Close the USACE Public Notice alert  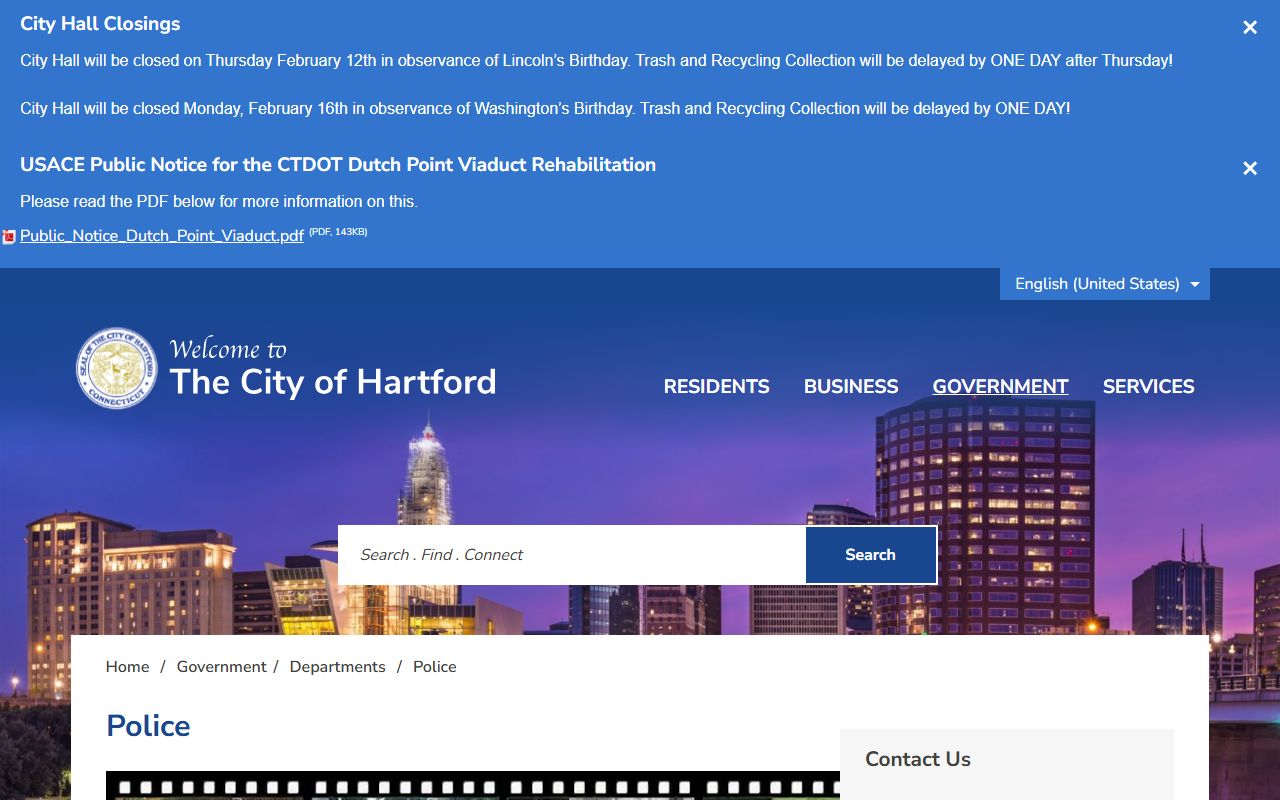coord(1249,169)
